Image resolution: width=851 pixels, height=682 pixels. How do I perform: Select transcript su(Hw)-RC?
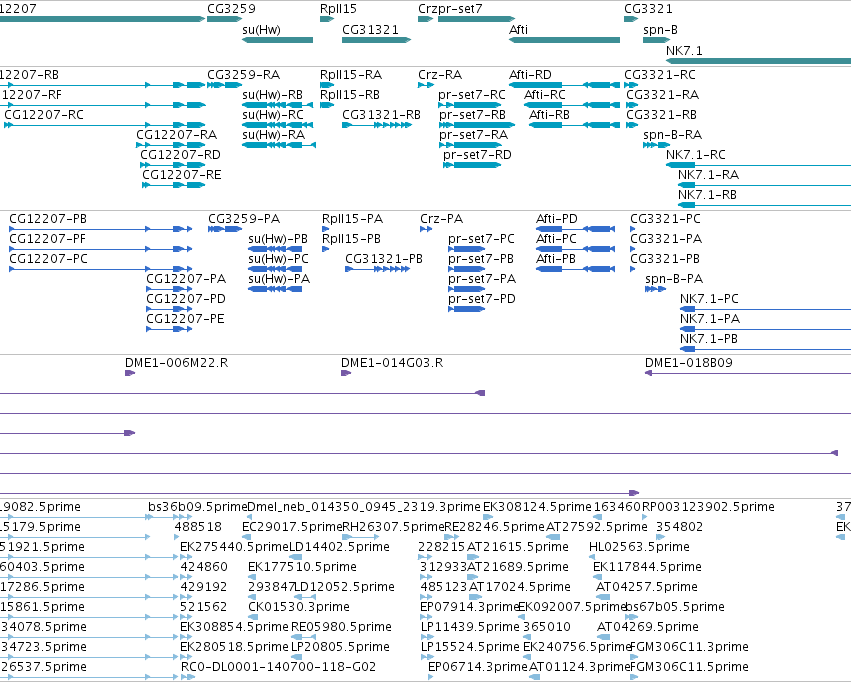(x=273, y=115)
